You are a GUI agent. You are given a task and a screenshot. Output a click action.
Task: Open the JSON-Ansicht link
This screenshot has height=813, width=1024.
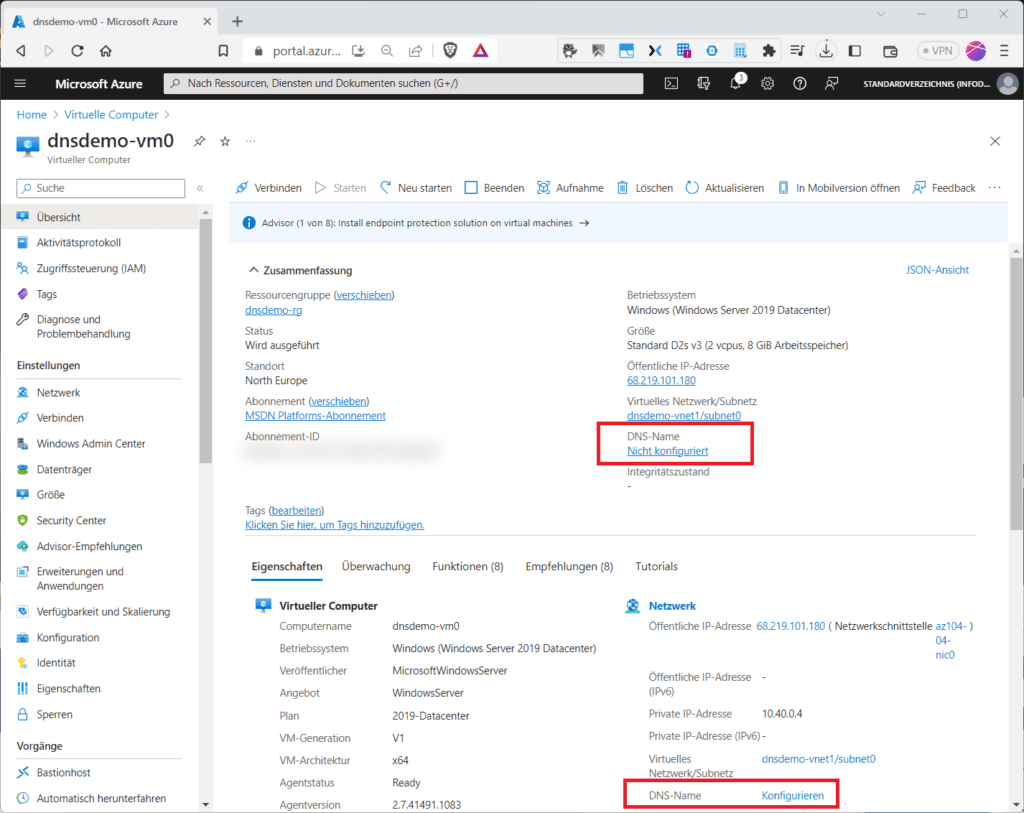(937, 270)
